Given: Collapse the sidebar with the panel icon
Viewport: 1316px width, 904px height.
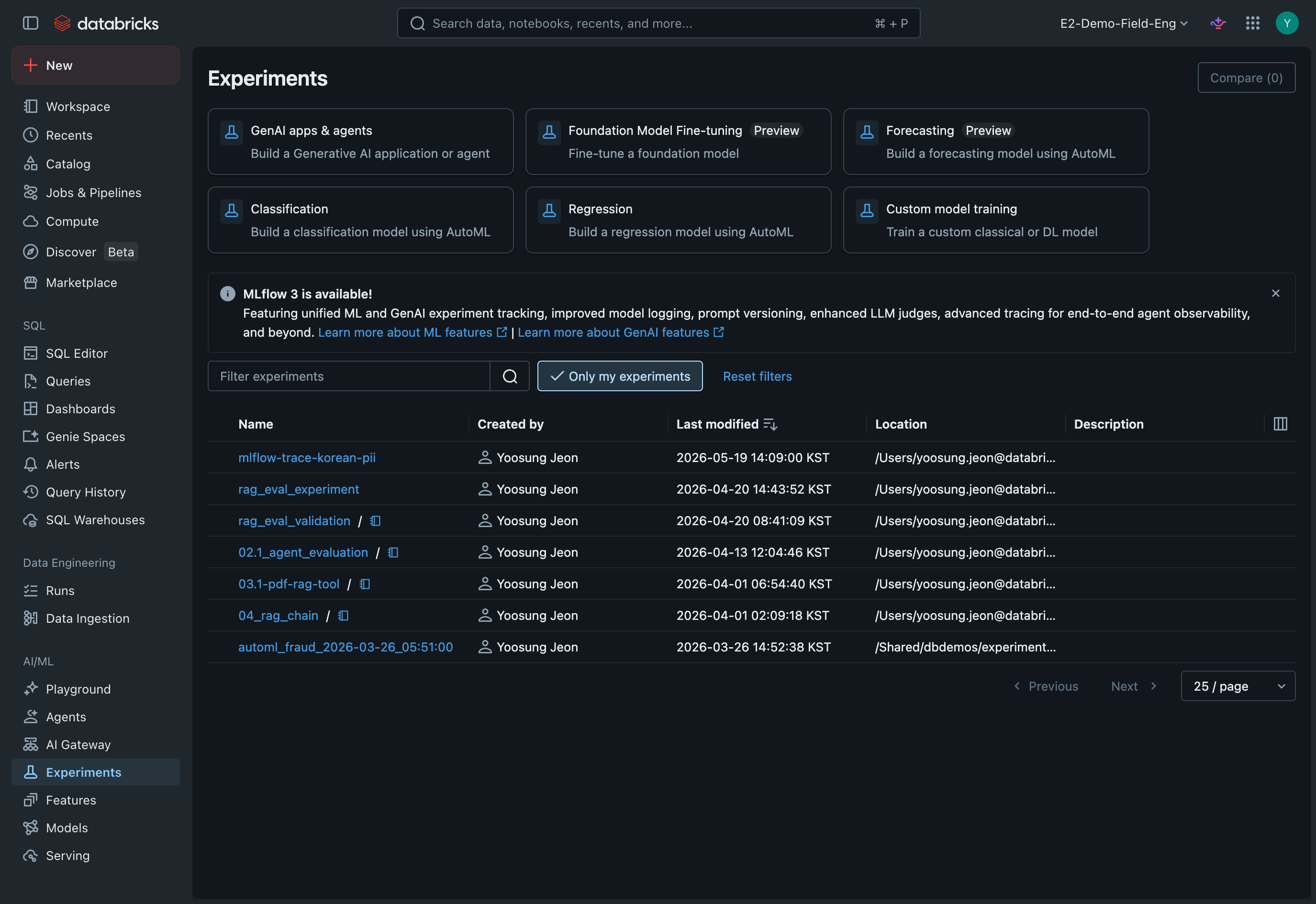Looking at the screenshot, I should 31,23.
